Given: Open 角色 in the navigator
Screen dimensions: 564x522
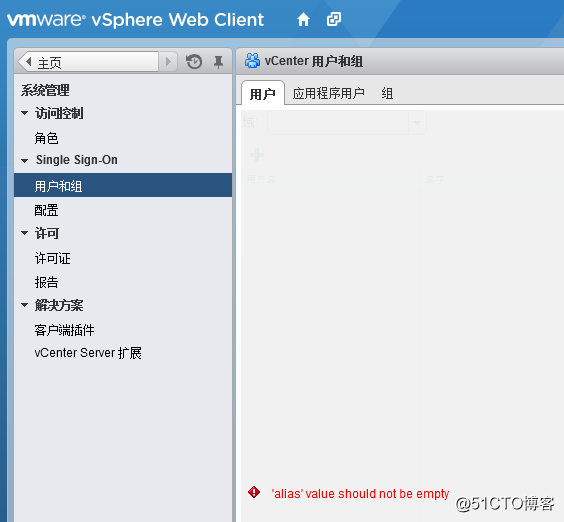Looking at the screenshot, I should (x=46, y=138).
